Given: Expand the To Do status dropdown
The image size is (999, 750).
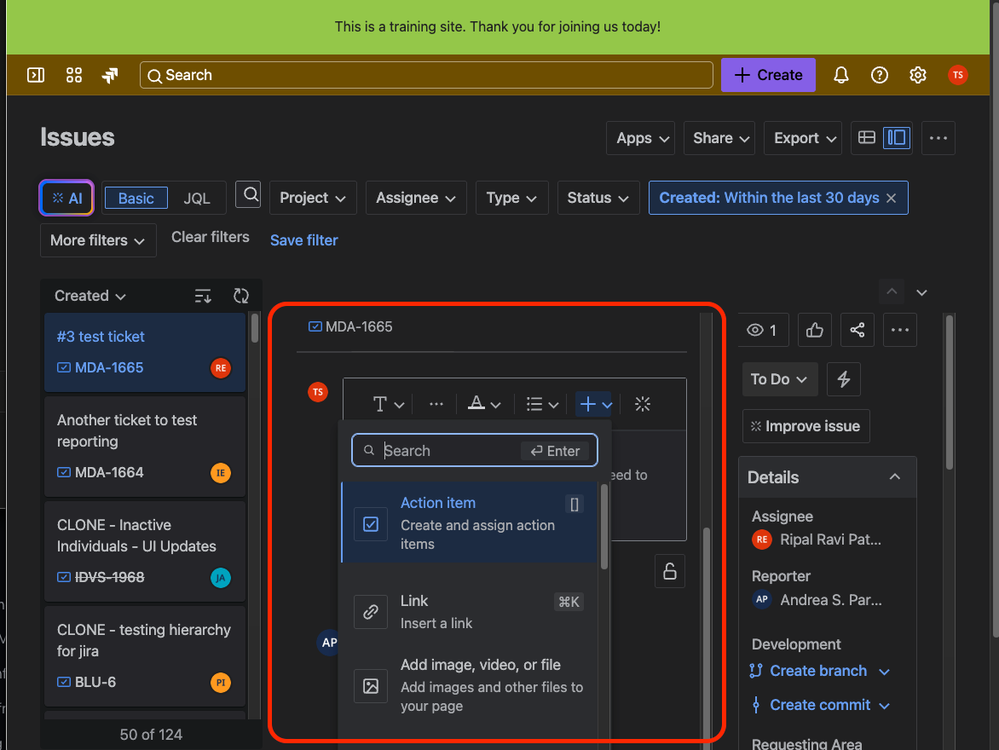Looking at the screenshot, I should click(779, 379).
